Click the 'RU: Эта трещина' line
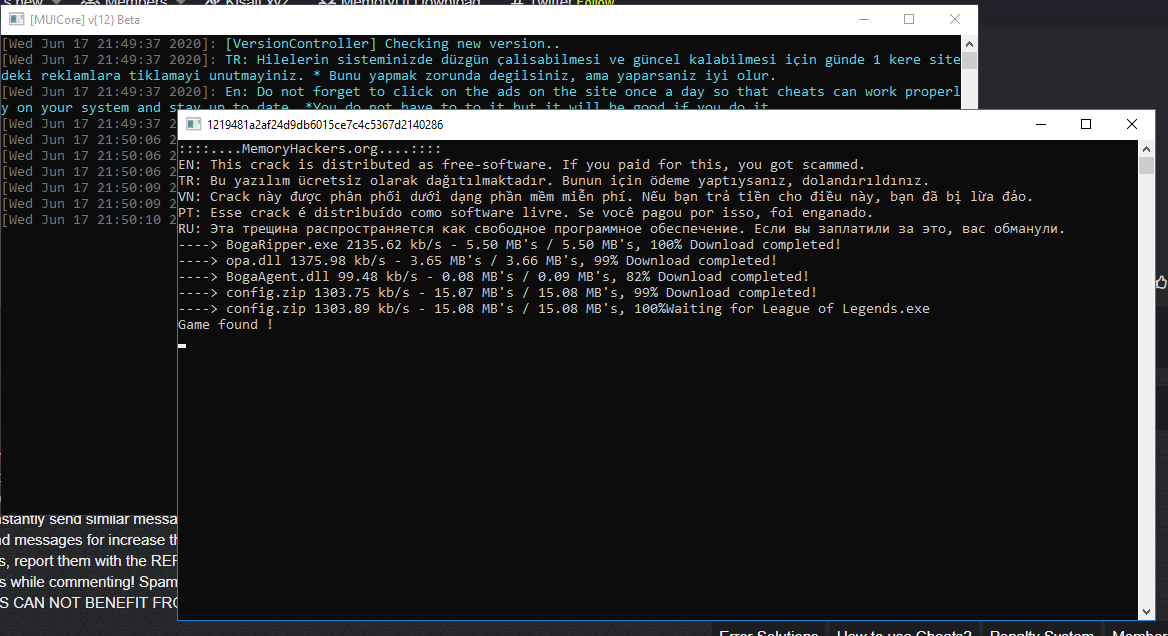Screen dimensions: 1168x636 (622, 229)
